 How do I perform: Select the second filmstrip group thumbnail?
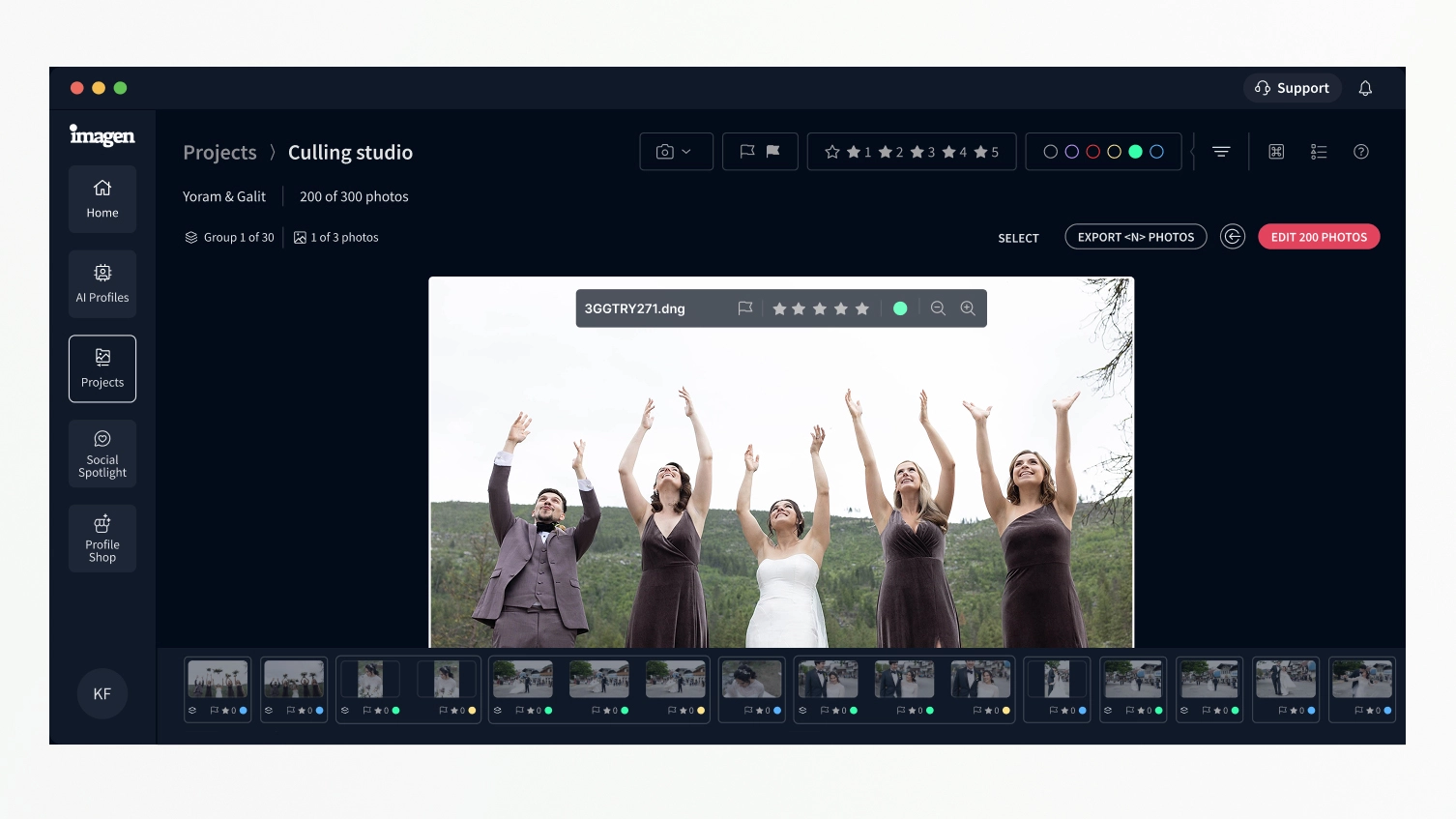pyautogui.click(x=294, y=680)
